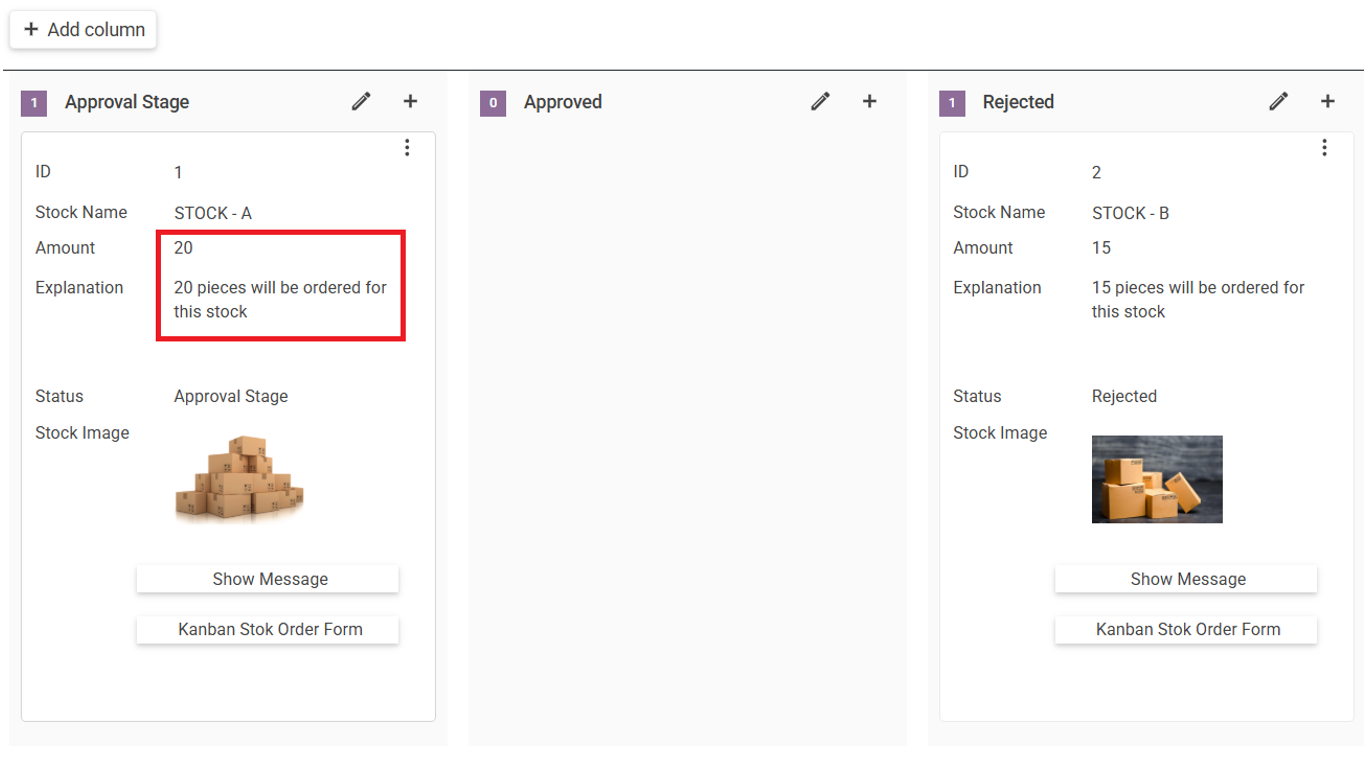Click the 0 count badge of Approved column

493,102
